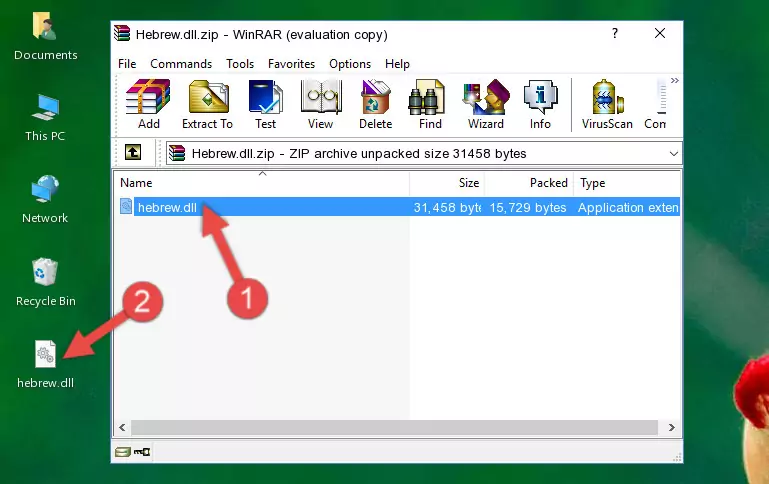Click the WinRAR title bar icon
The image size is (769, 484).
coord(122,33)
